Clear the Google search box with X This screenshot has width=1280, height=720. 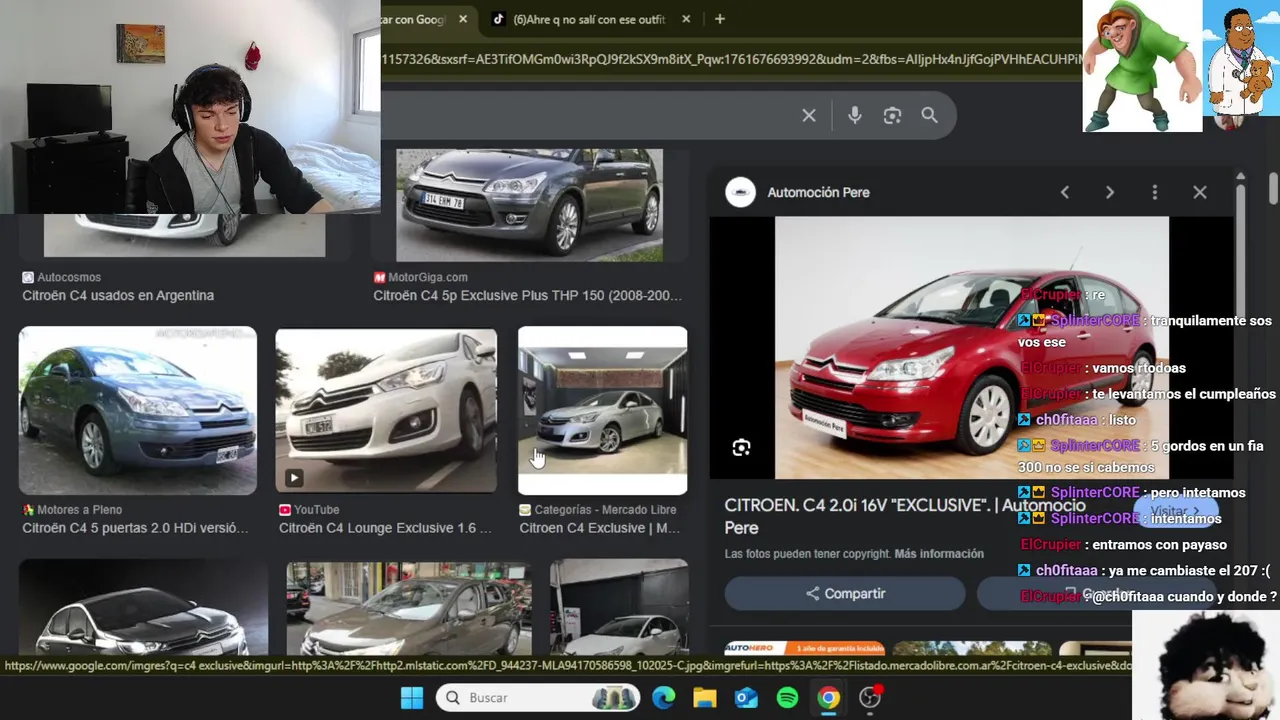(x=809, y=116)
